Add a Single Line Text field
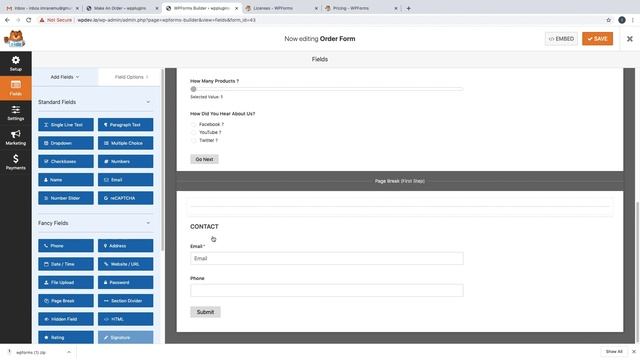 [66, 125]
